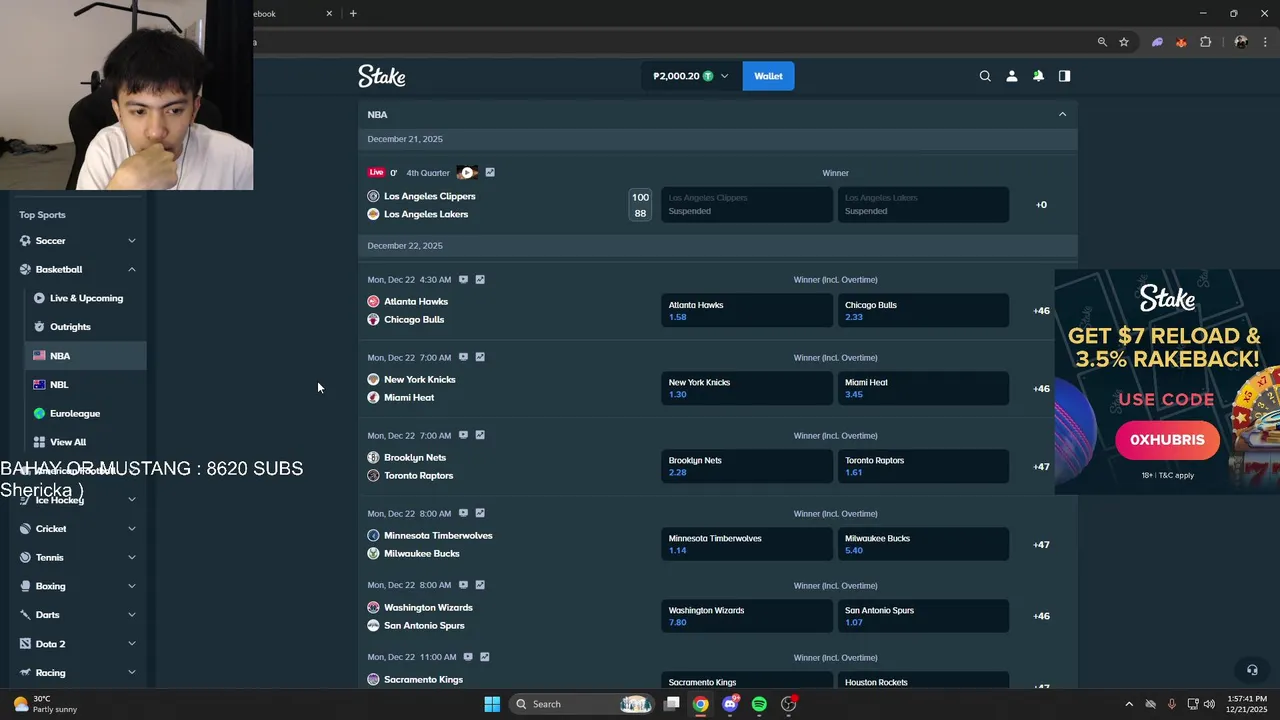Open the Stake site search icon
The width and height of the screenshot is (1280, 720).
(985, 76)
